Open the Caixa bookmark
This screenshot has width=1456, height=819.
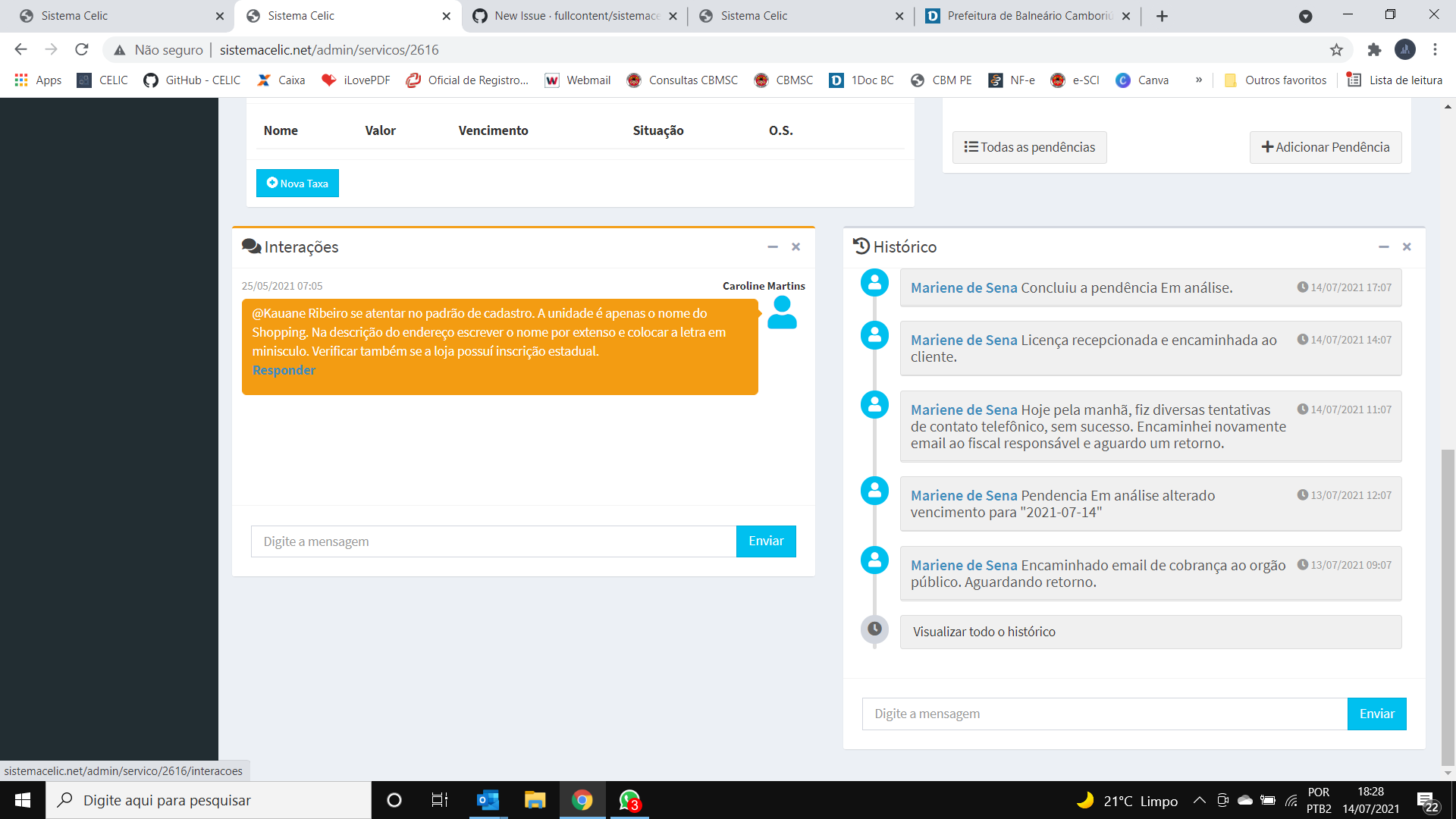pyautogui.click(x=281, y=80)
